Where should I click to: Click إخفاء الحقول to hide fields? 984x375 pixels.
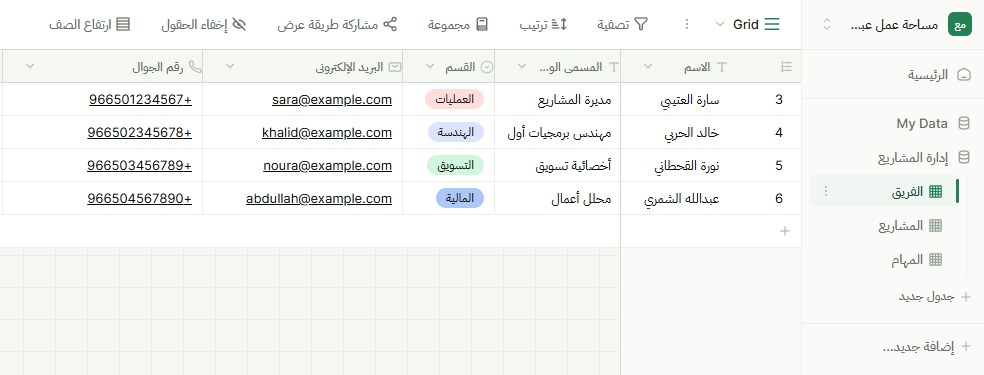pyautogui.click(x=203, y=24)
